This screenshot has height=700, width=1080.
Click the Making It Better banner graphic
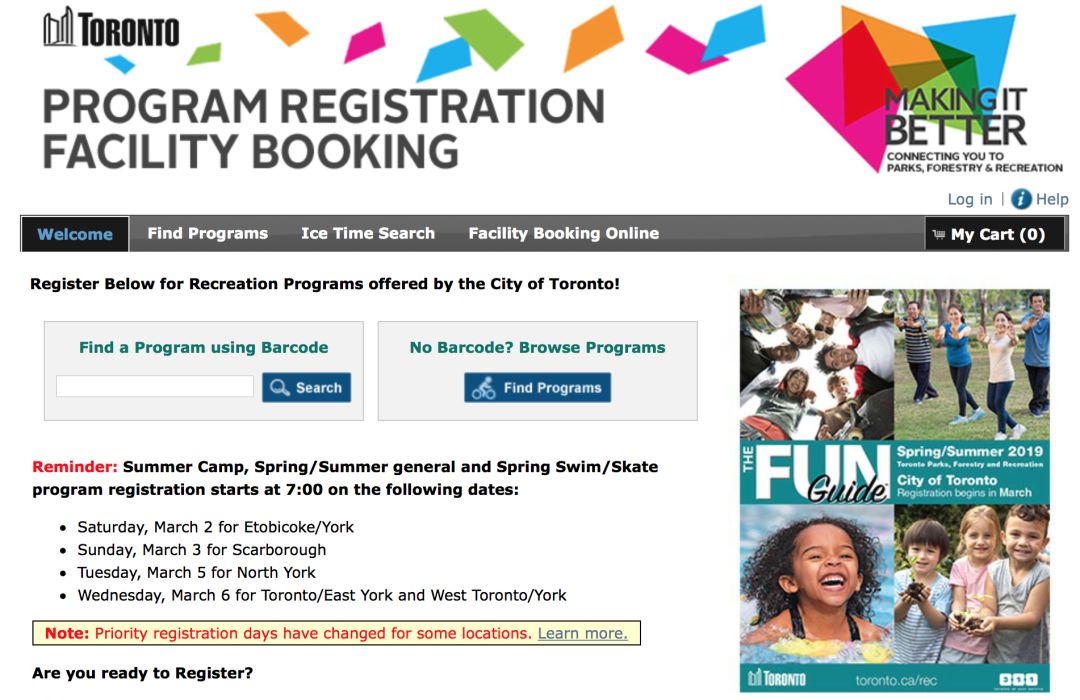(925, 90)
